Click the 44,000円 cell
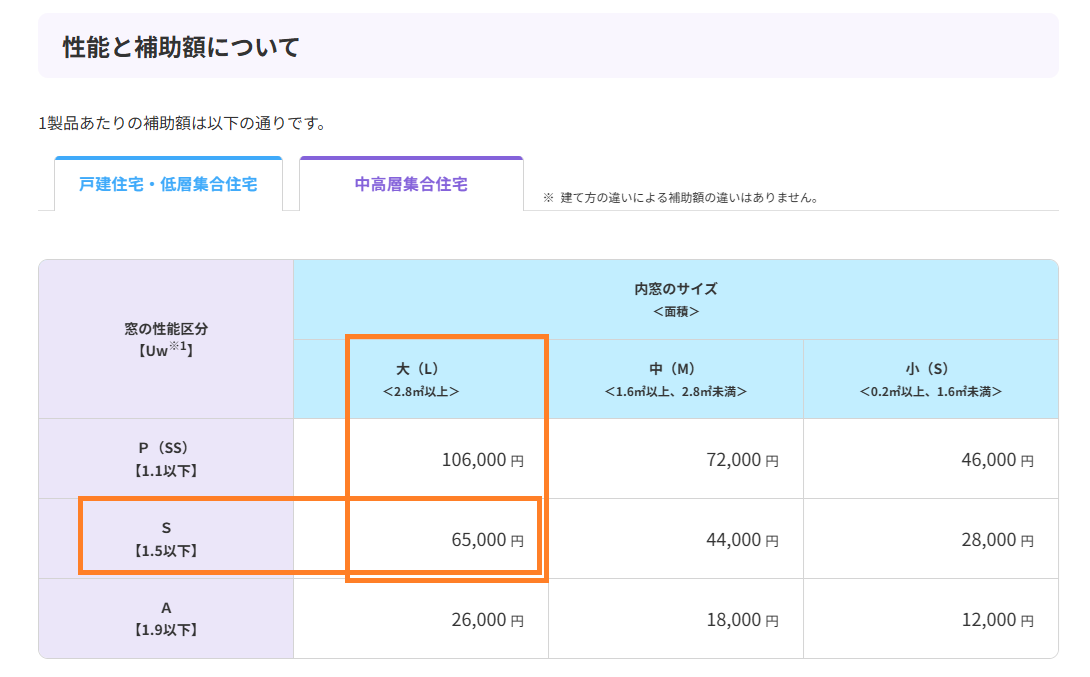The width and height of the screenshot is (1090, 677). [676, 539]
